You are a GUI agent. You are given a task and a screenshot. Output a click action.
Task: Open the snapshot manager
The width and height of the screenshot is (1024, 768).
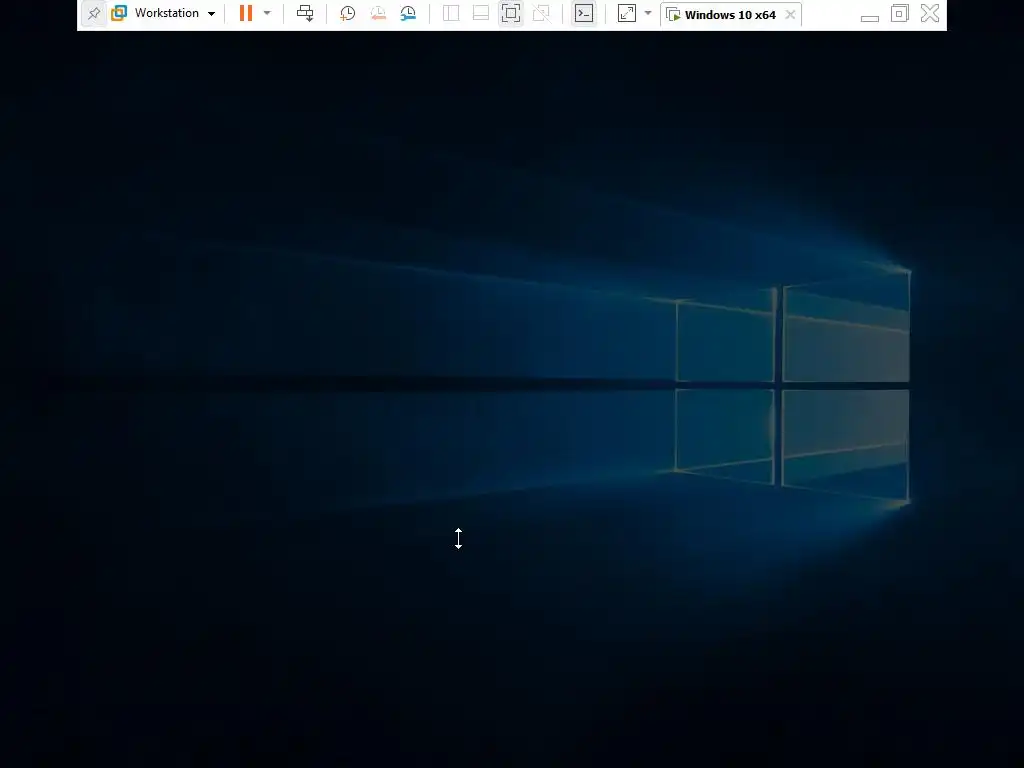pos(408,13)
